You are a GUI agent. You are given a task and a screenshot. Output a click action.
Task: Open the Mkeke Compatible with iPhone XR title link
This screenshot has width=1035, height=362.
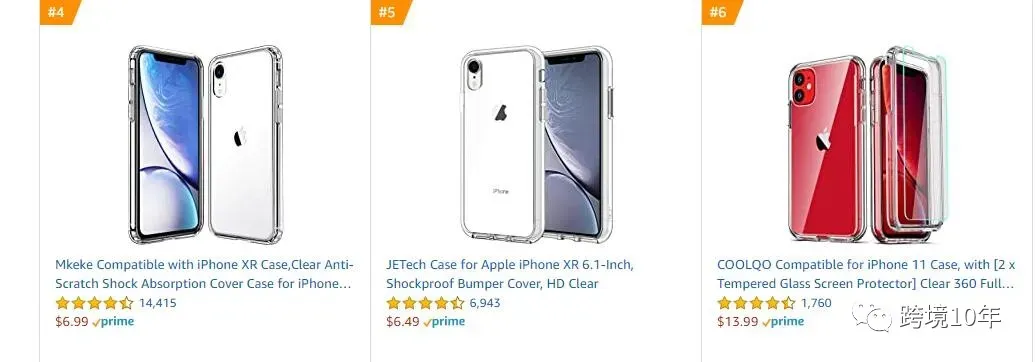205,274
